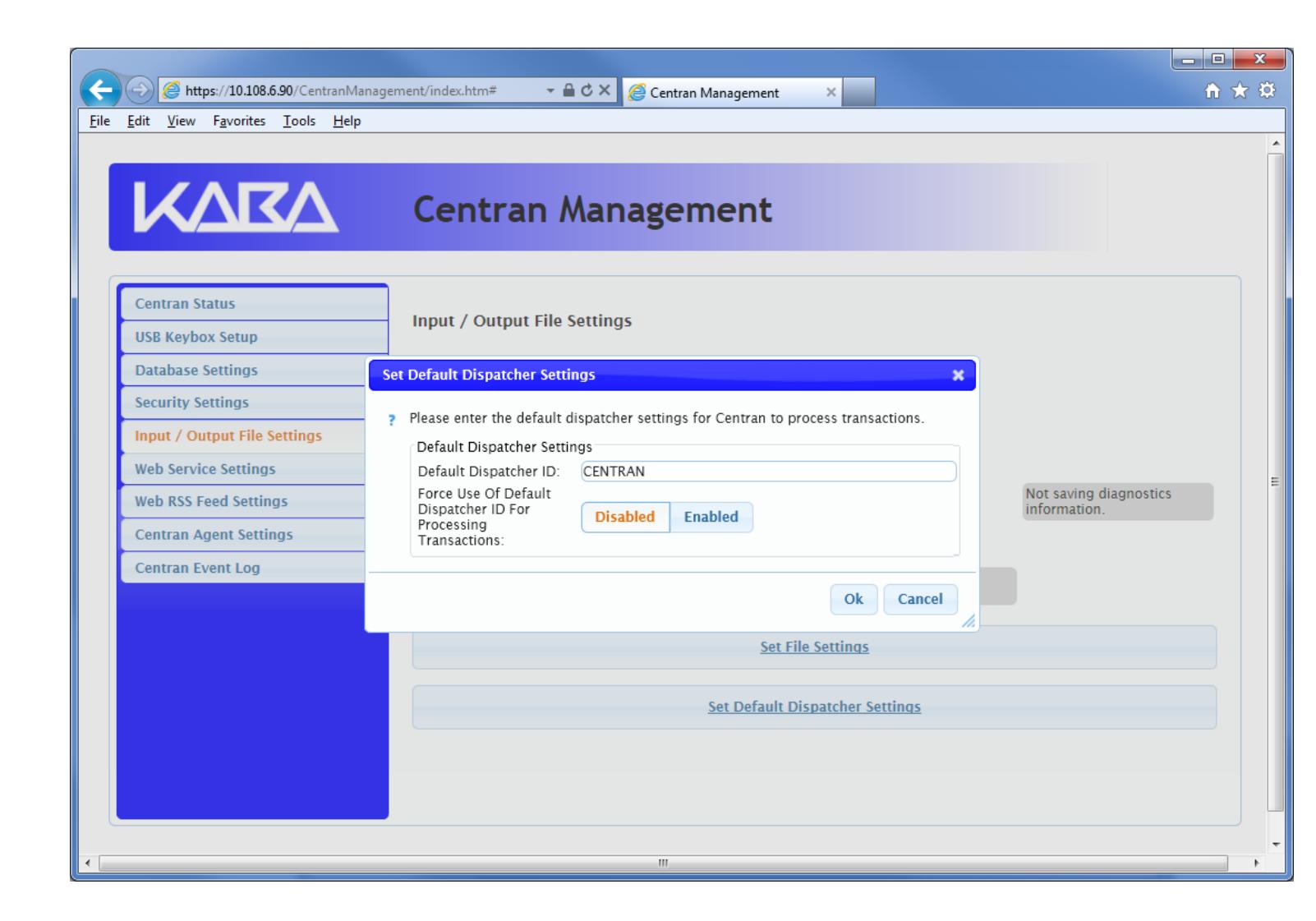Image resolution: width=1316 pixels, height=921 pixels.
Task: Open Database Settings section
Action: (244, 370)
